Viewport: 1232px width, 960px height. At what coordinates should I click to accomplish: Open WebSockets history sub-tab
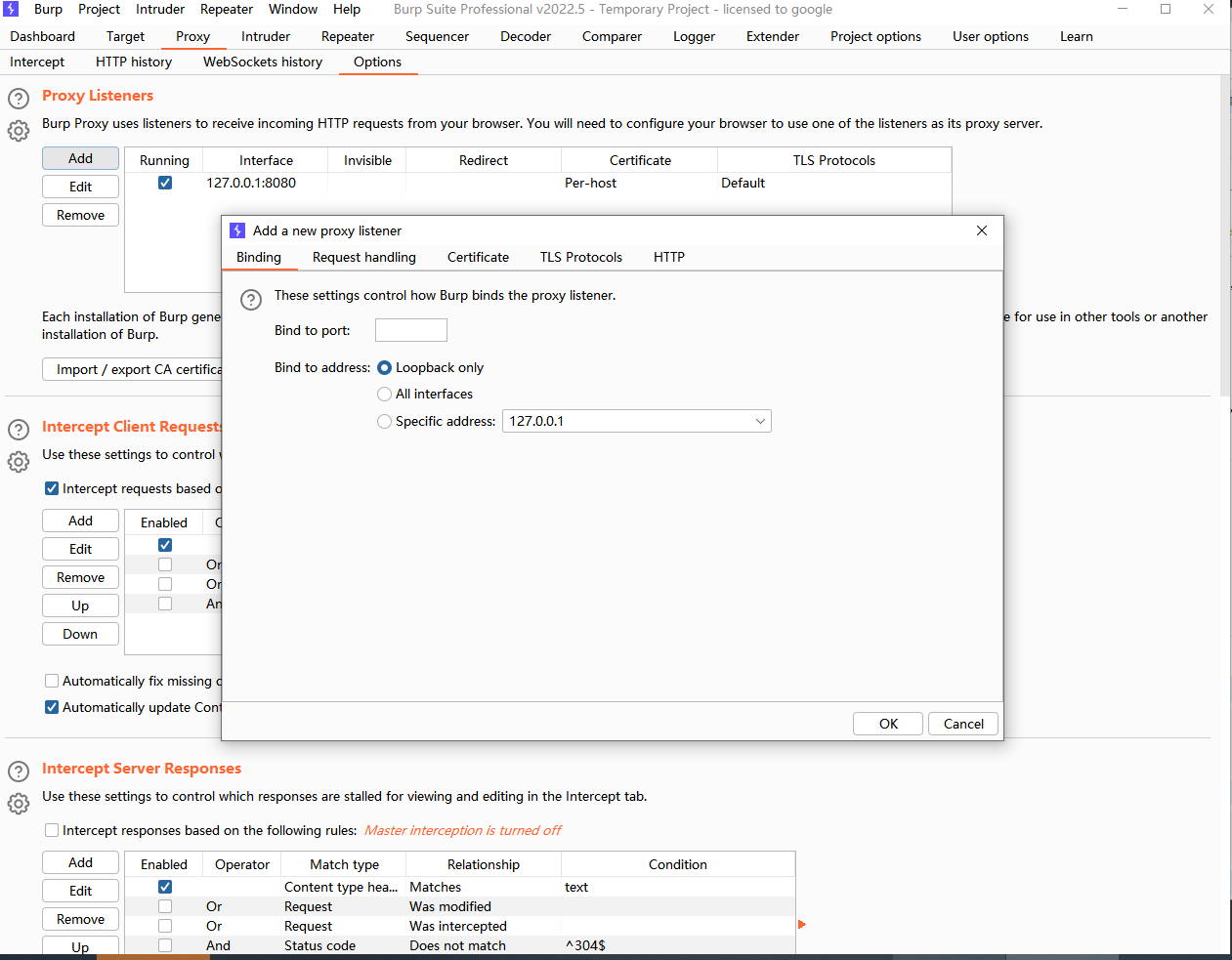point(263,62)
